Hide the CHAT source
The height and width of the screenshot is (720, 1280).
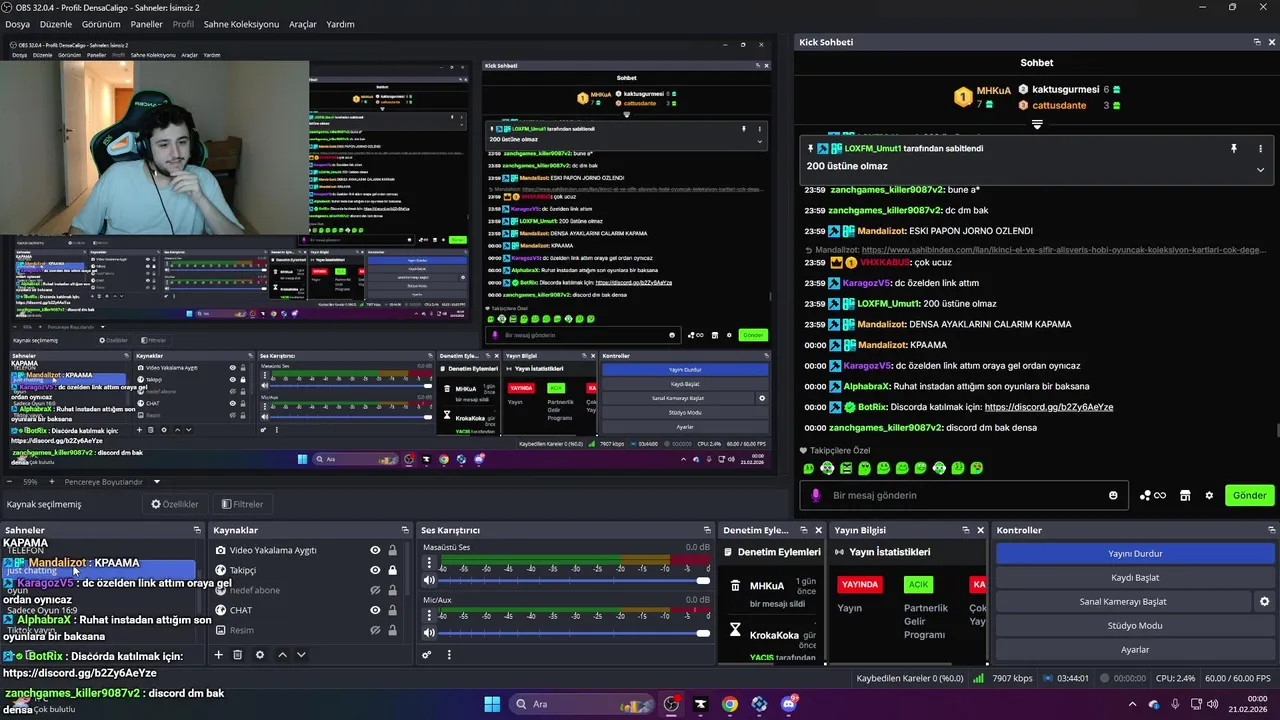(x=375, y=610)
